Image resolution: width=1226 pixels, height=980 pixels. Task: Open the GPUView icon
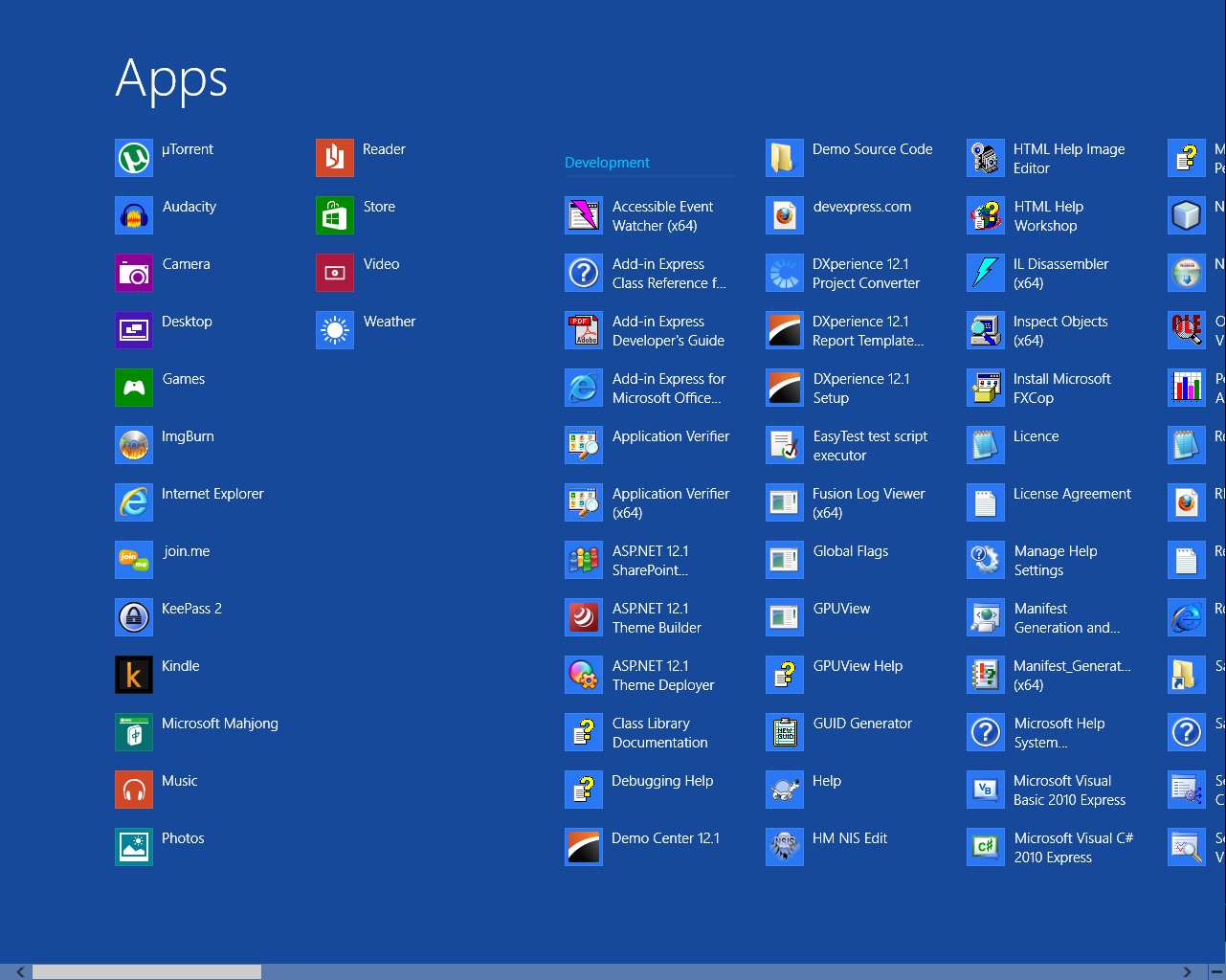[x=785, y=617]
